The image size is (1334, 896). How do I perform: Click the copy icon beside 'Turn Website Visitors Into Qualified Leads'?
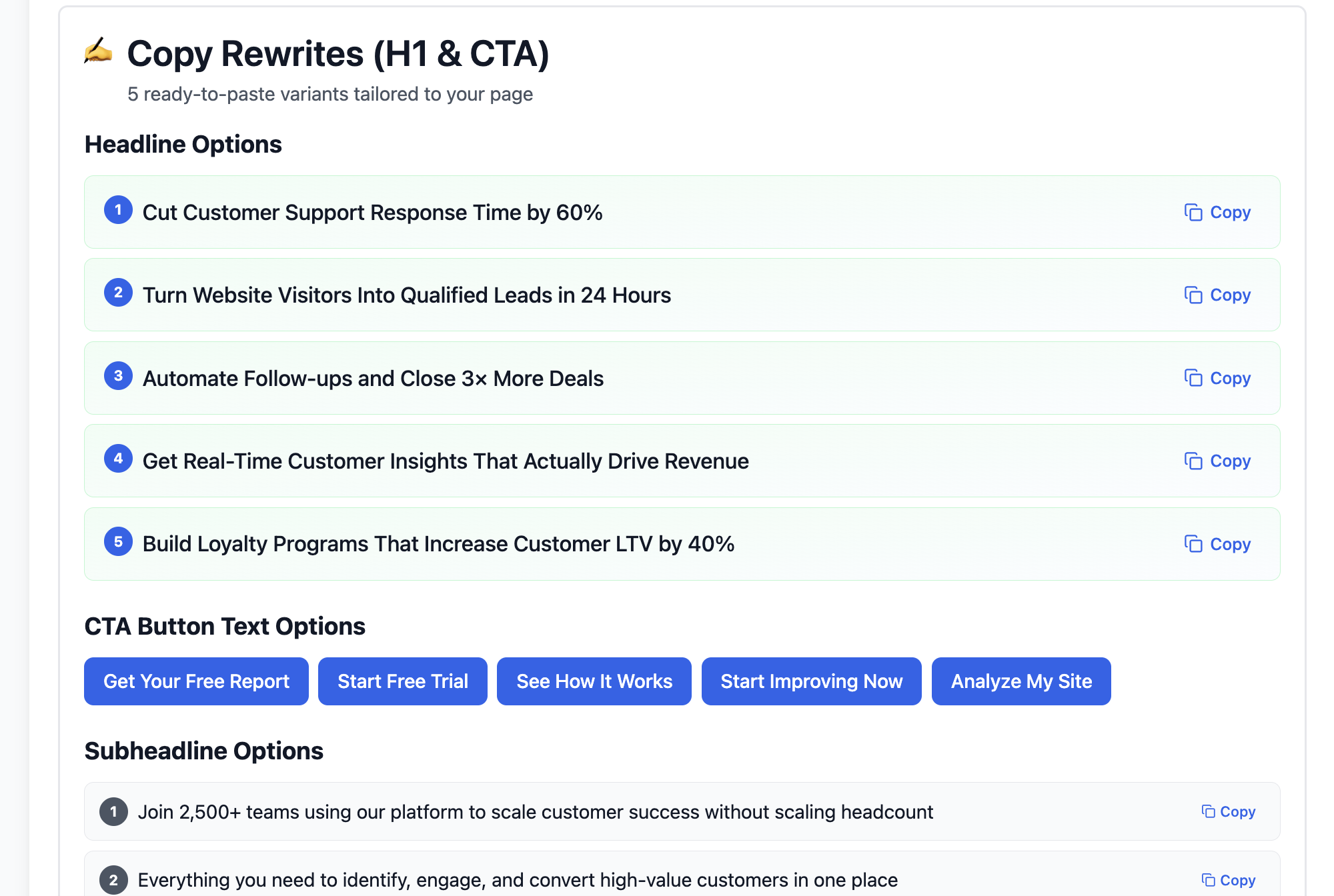point(1193,295)
